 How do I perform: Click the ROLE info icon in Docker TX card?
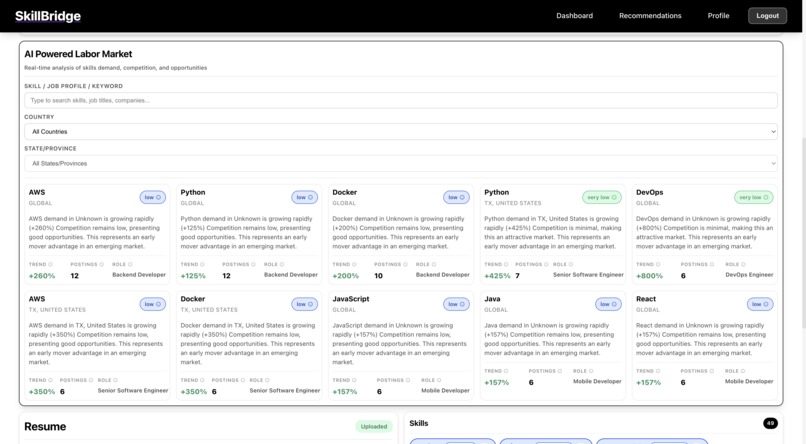point(267,380)
